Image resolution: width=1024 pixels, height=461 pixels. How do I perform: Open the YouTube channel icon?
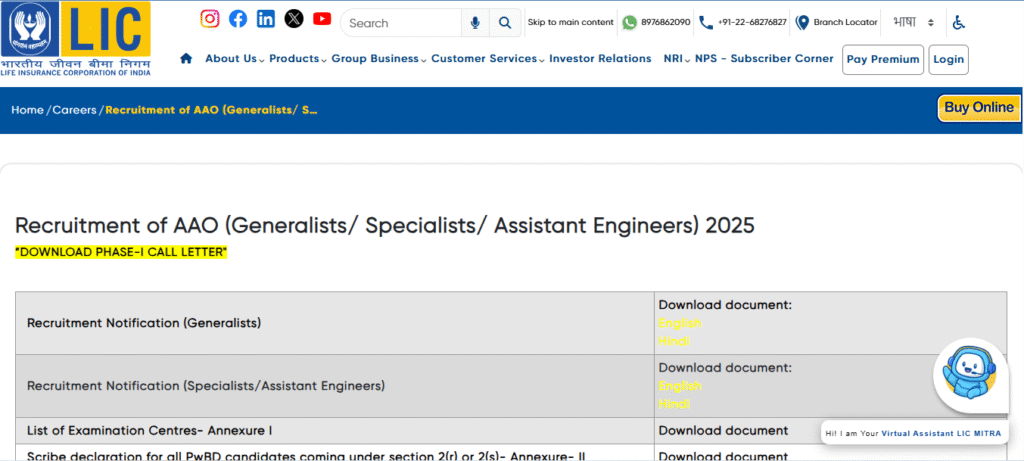322,19
